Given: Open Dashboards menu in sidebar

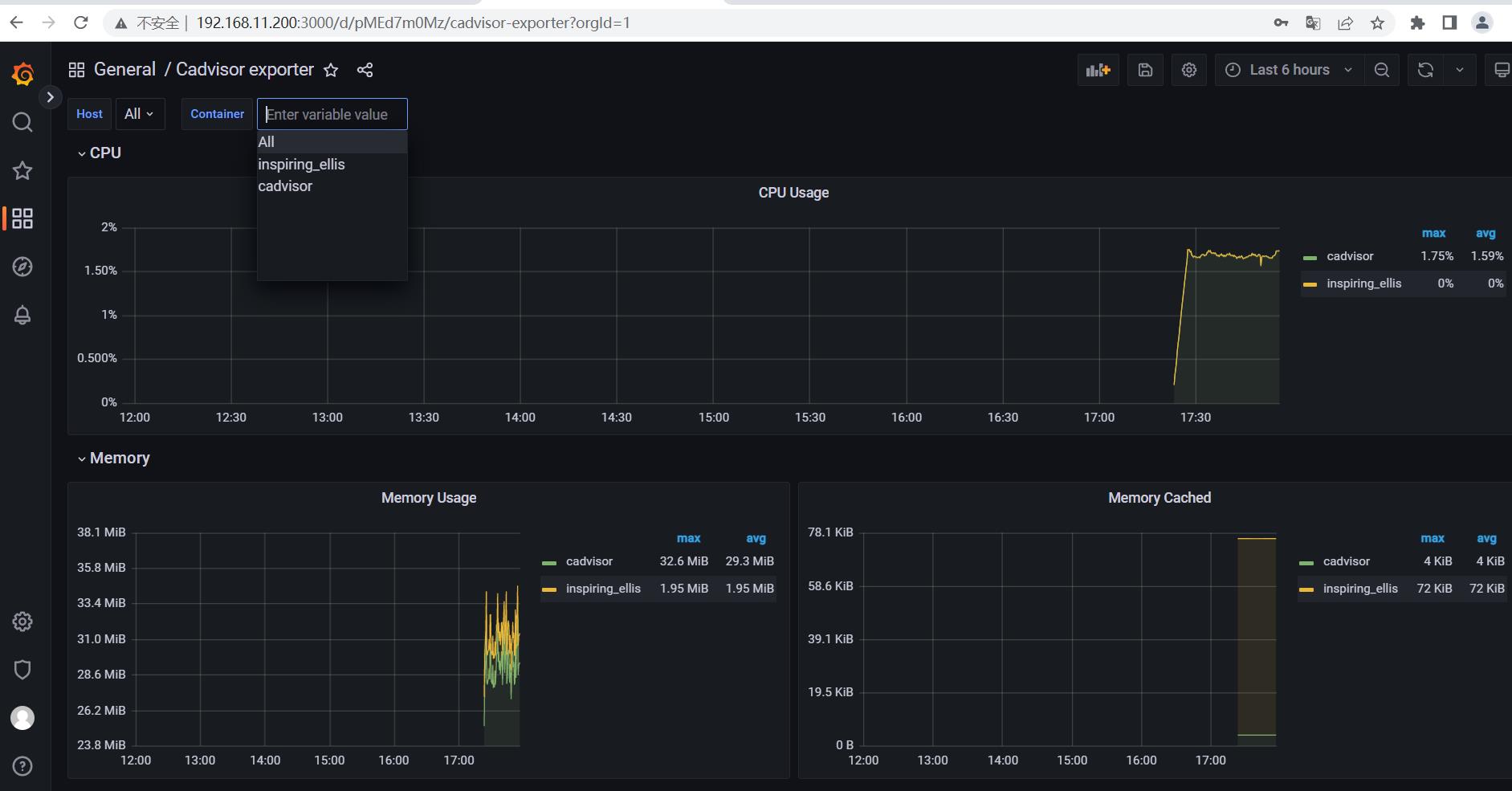Looking at the screenshot, I should (22, 218).
